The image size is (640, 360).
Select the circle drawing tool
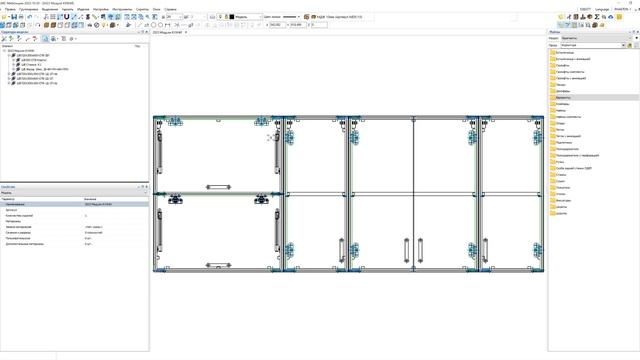[x=153, y=25]
